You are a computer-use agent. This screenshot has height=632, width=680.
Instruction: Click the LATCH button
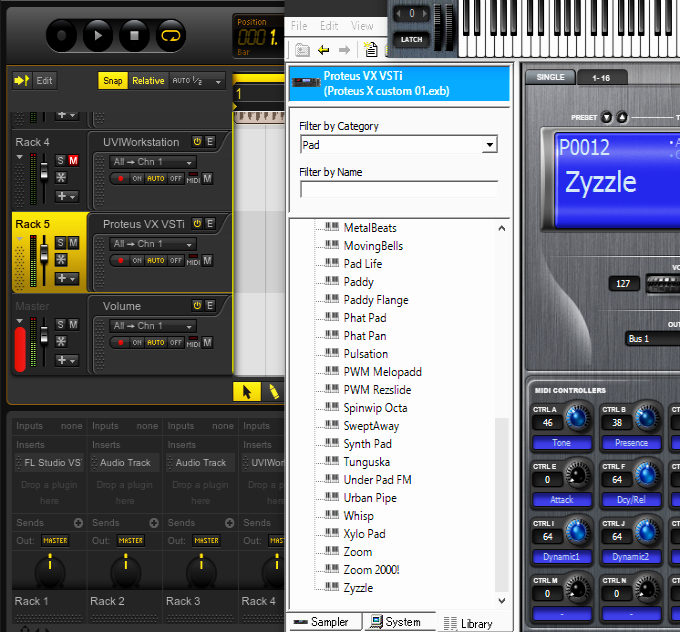[411, 39]
